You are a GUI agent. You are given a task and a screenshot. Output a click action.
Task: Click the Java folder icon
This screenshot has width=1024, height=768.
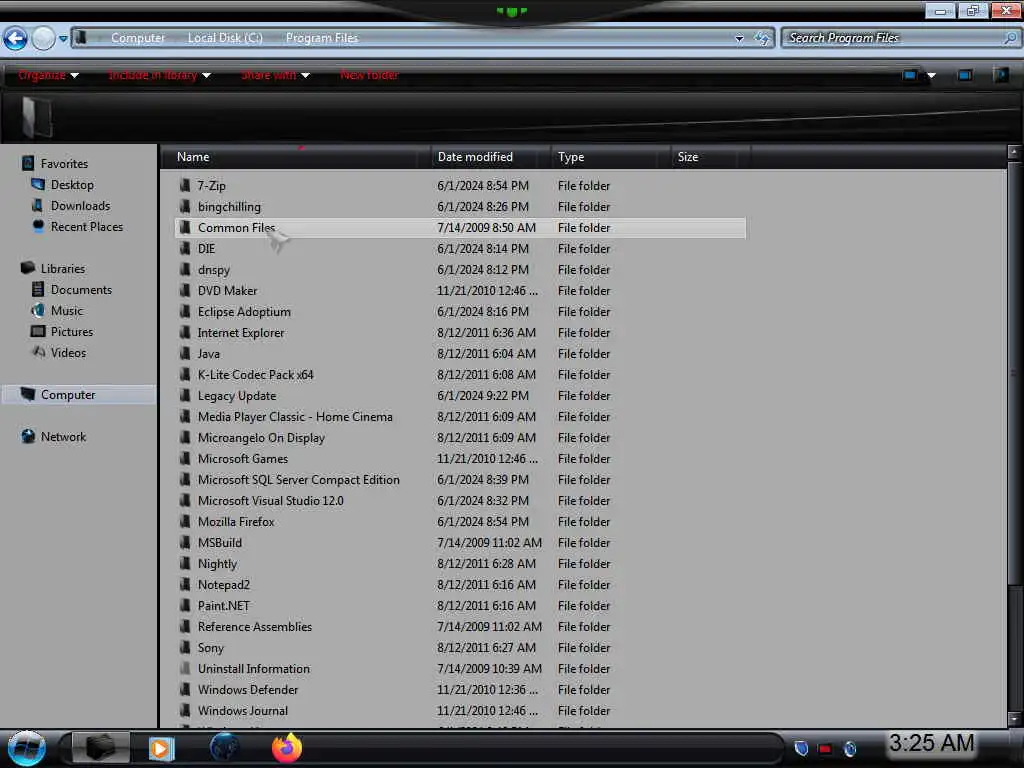click(185, 353)
